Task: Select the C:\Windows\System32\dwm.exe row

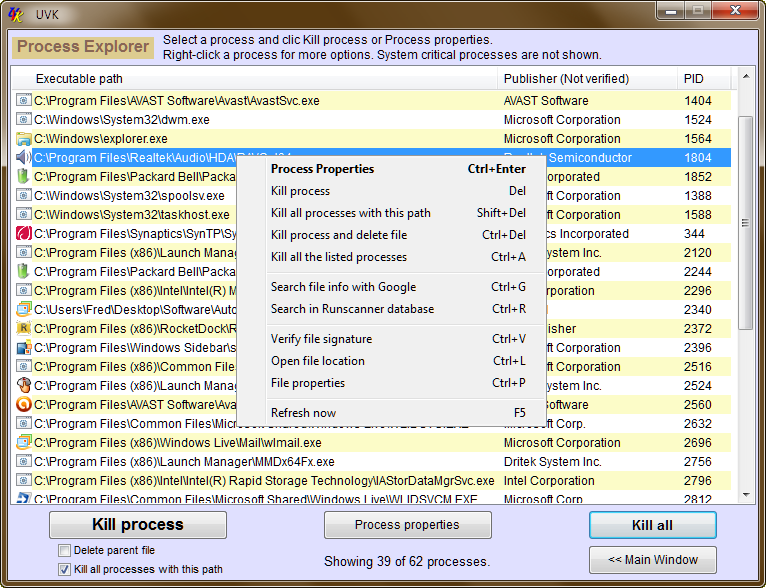Action: pyautogui.click(x=371, y=120)
